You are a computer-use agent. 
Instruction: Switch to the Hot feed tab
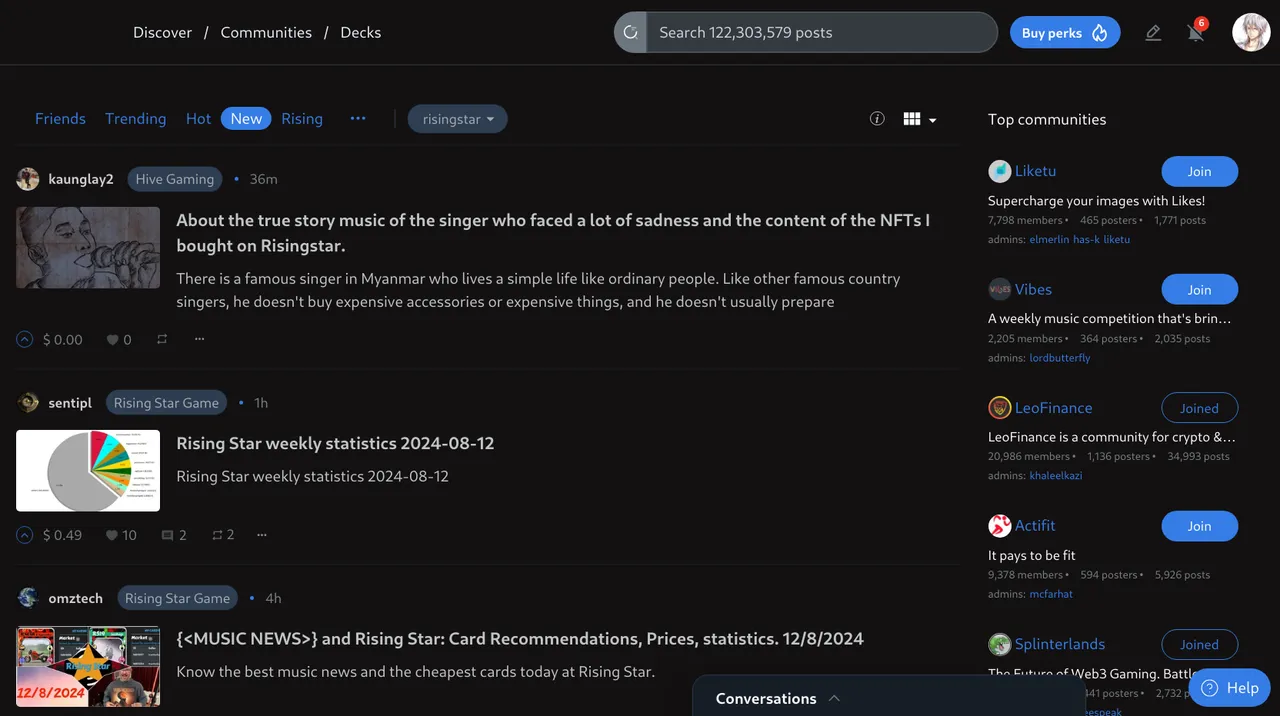[x=198, y=118]
